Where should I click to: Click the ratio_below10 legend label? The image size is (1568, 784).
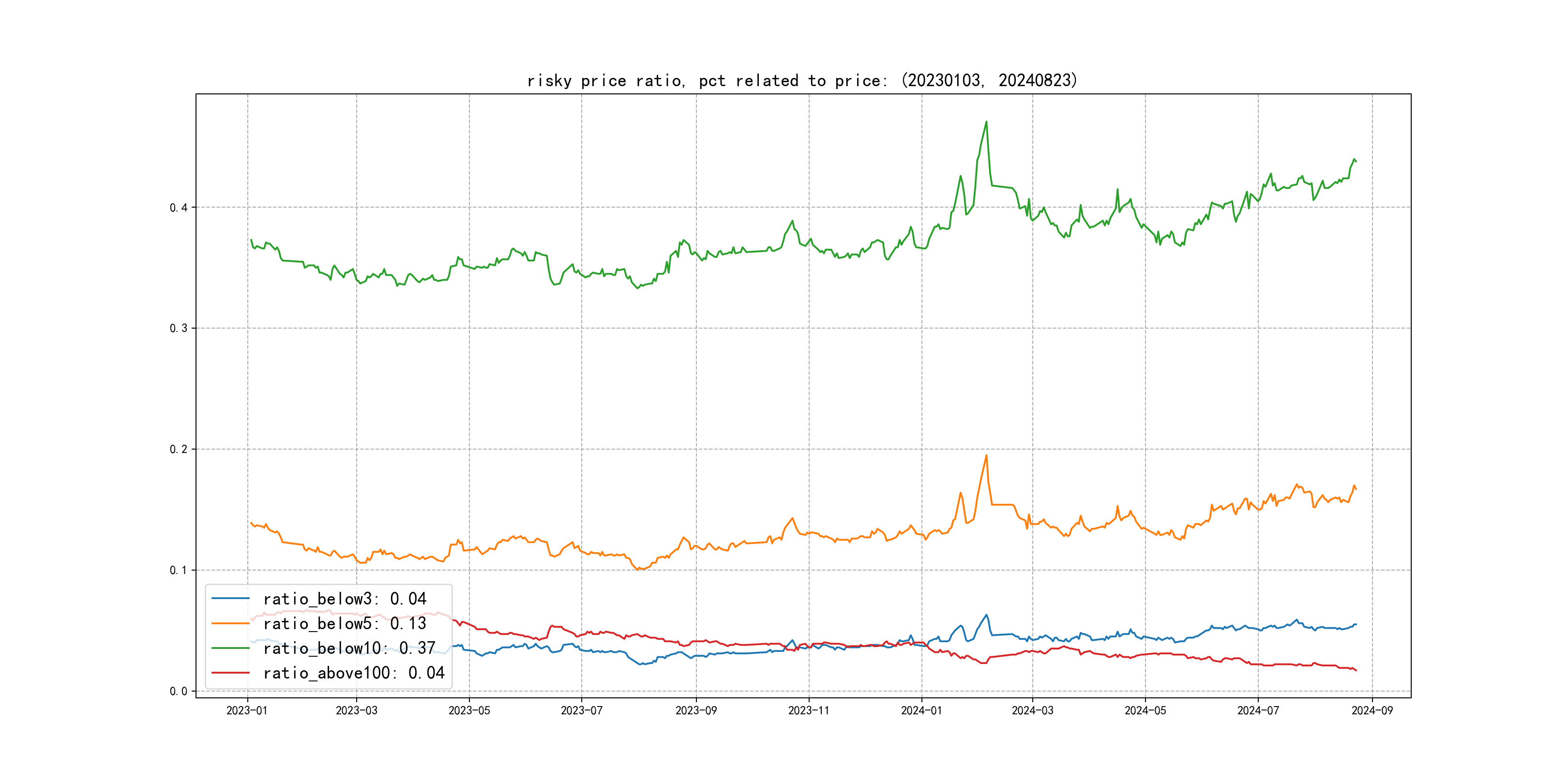click(x=349, y=648)
